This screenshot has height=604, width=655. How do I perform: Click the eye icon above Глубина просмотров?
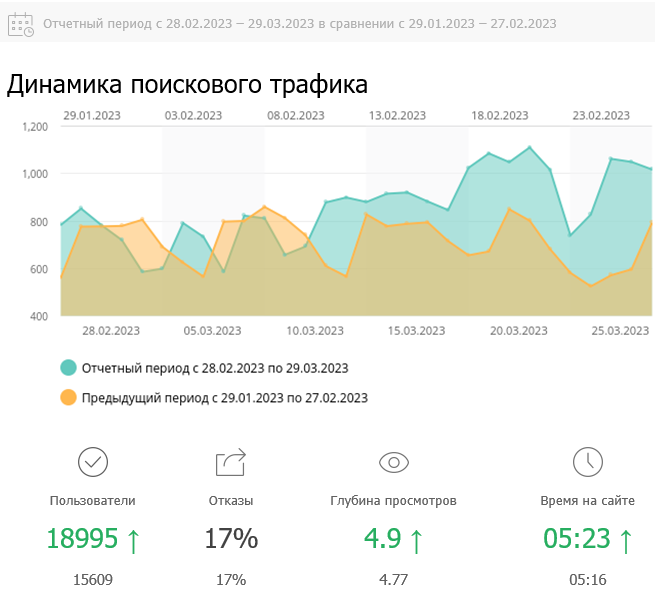[394, 462]
